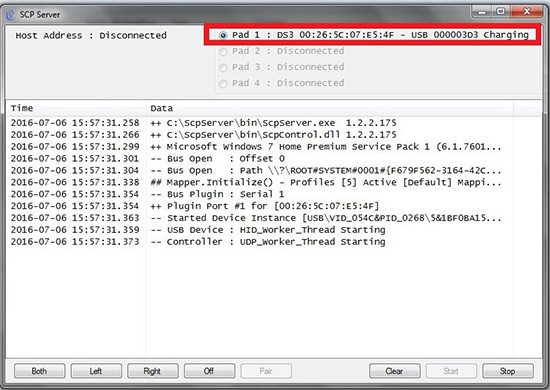
Task: Click the SCP Server window title text
Action: tap(40, 14)
